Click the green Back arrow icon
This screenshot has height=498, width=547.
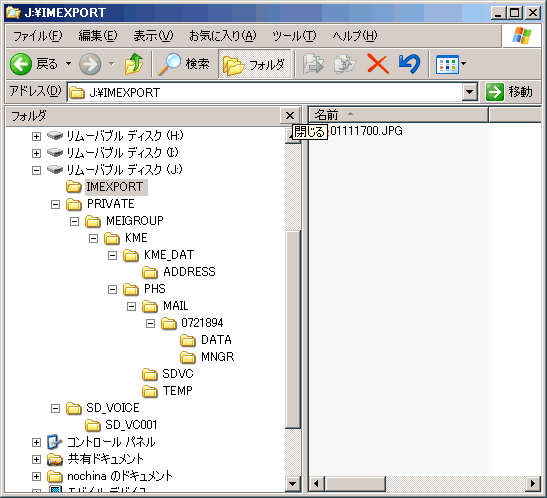[x=21, y=64]
